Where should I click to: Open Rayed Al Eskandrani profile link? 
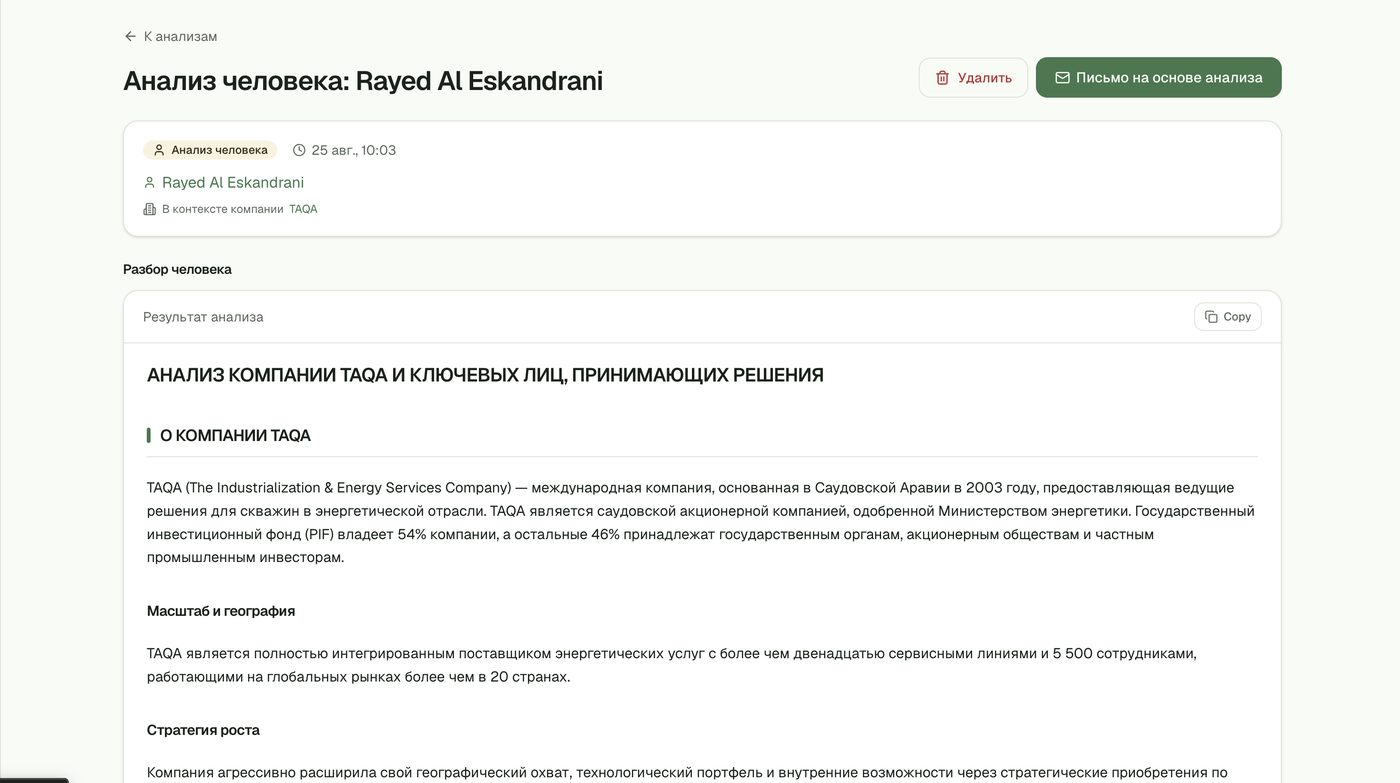[233, 182]
